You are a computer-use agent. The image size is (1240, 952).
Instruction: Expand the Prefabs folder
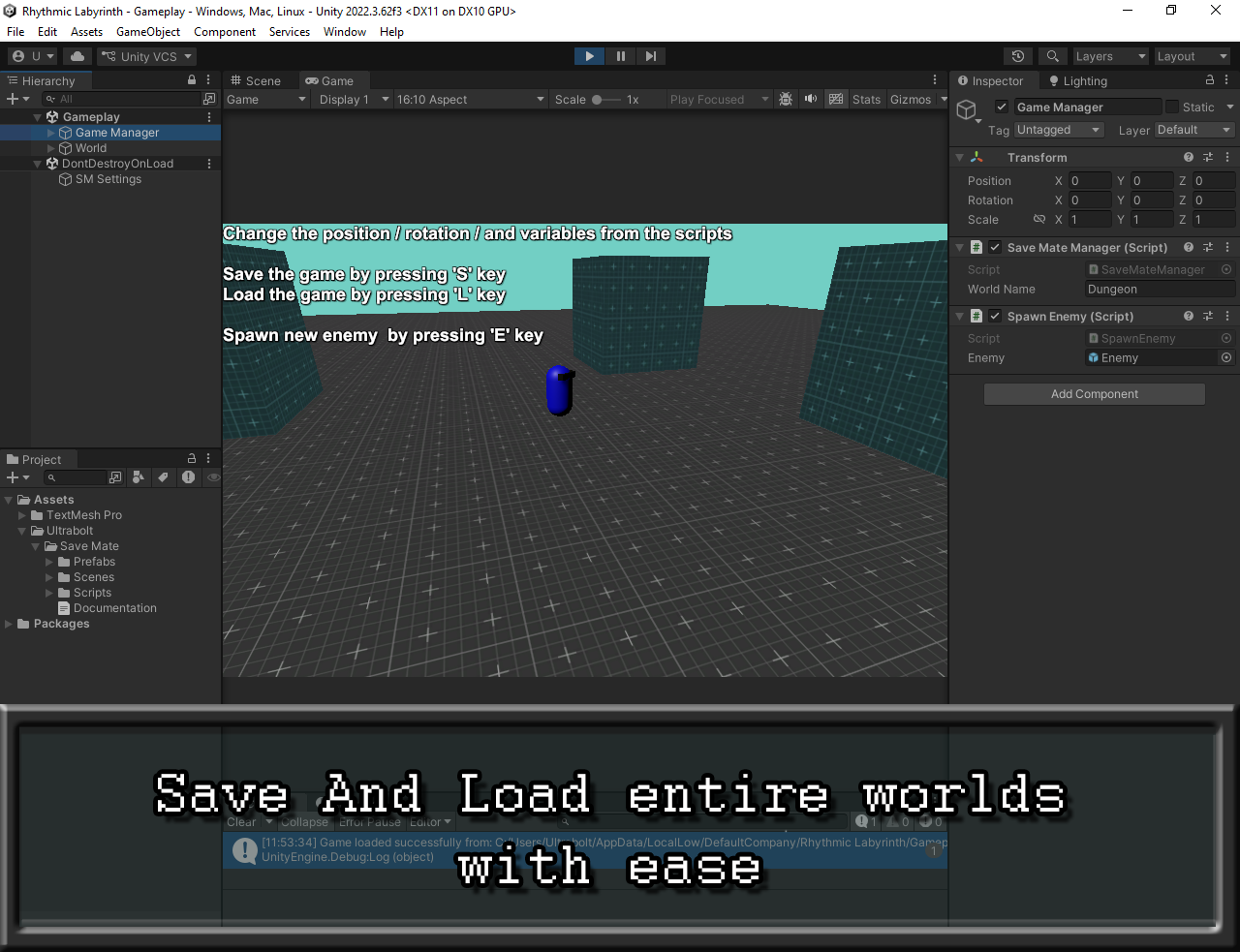point(49,562)
